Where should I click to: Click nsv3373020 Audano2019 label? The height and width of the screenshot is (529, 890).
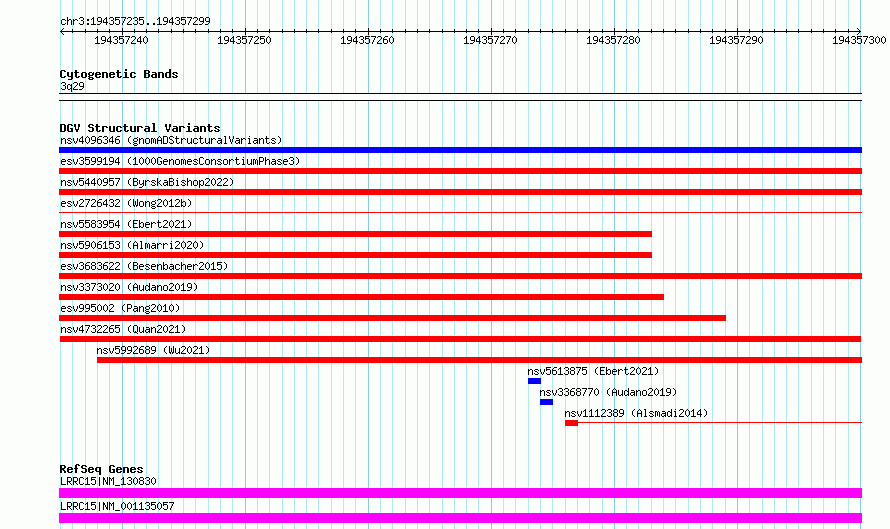click(x=129, y=287)
